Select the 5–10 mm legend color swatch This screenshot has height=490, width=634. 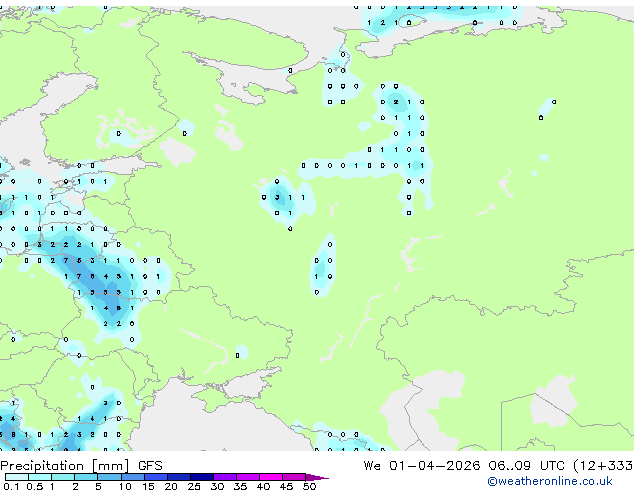(109, 477)
